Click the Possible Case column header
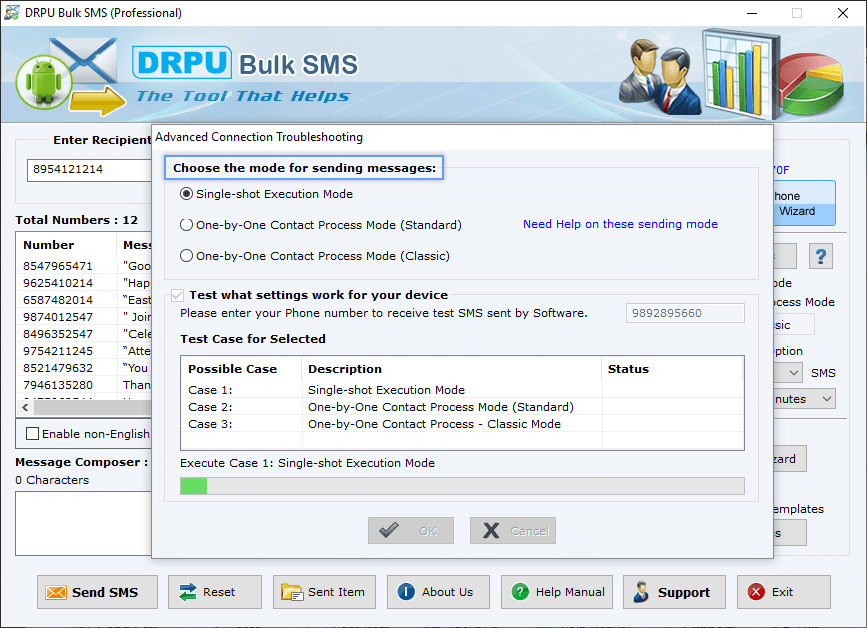867x628 pixels. [241, 369]
